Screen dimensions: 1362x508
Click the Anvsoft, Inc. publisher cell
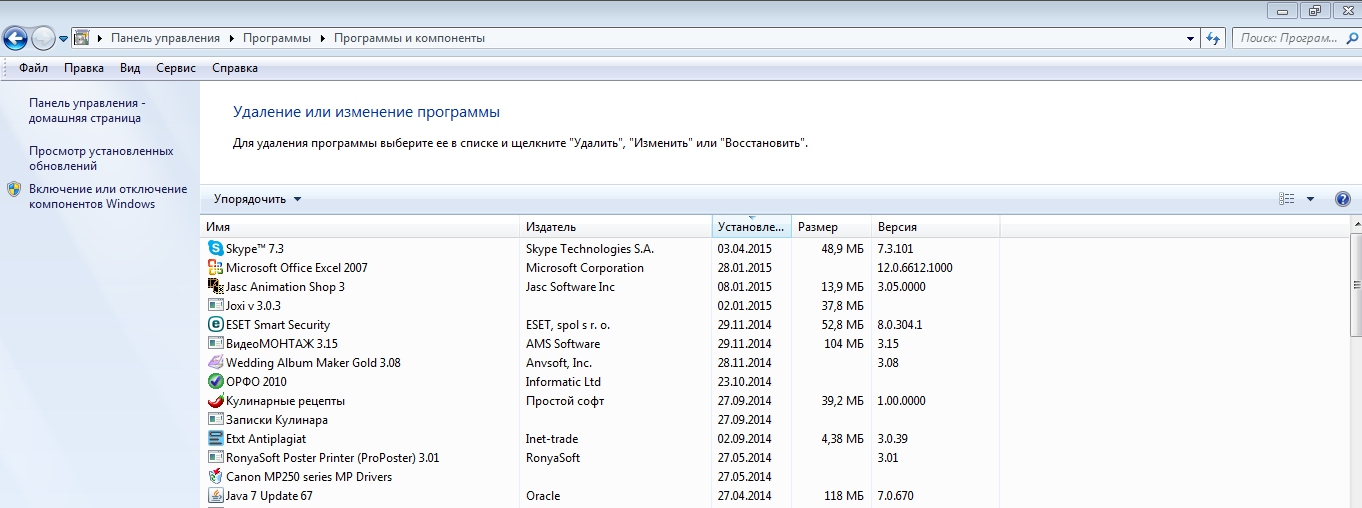pos(559,362)
